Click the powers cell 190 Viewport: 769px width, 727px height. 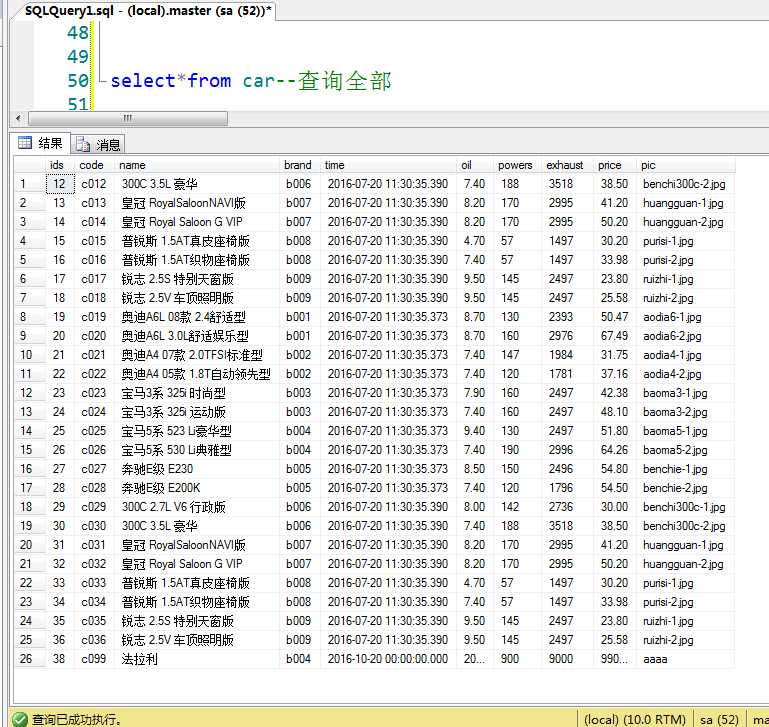click(518, 450)
